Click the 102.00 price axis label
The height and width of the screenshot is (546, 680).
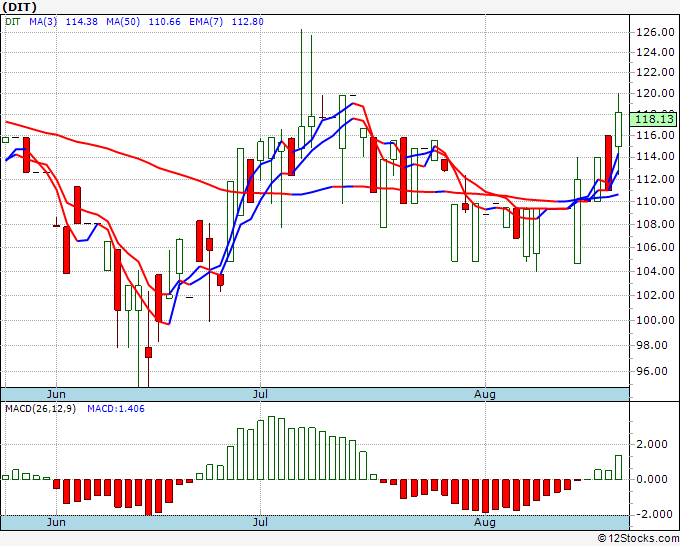point(655,295)
